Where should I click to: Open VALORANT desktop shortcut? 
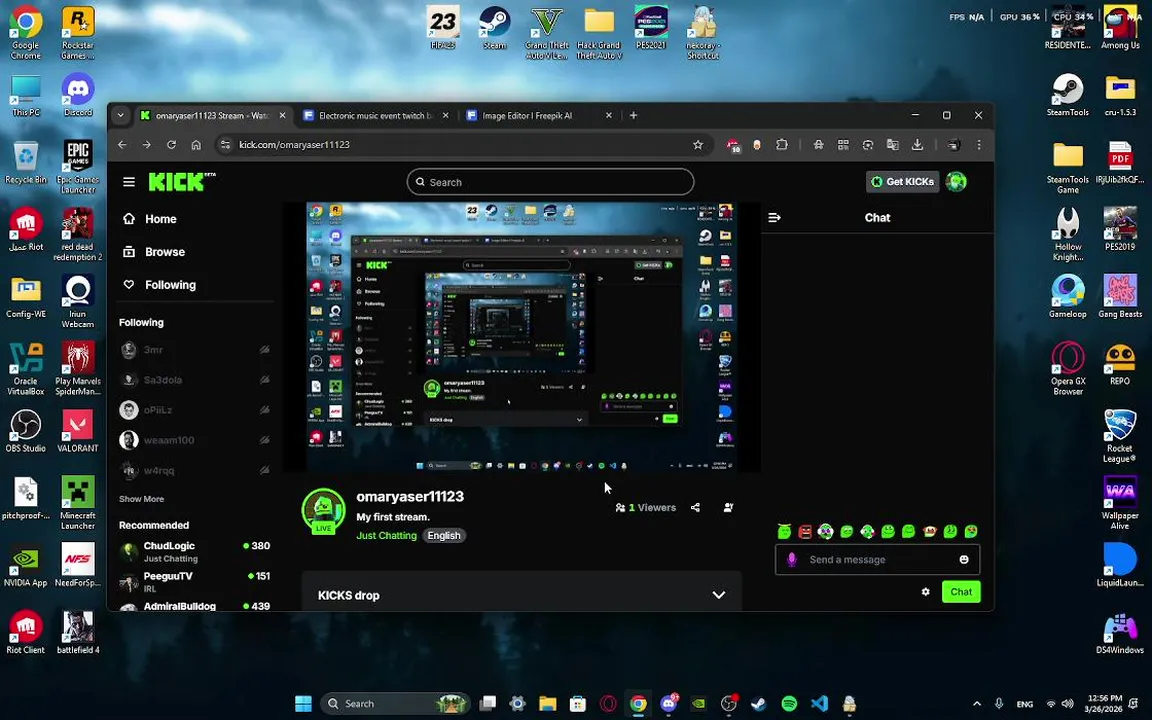[x=77, y=431]
